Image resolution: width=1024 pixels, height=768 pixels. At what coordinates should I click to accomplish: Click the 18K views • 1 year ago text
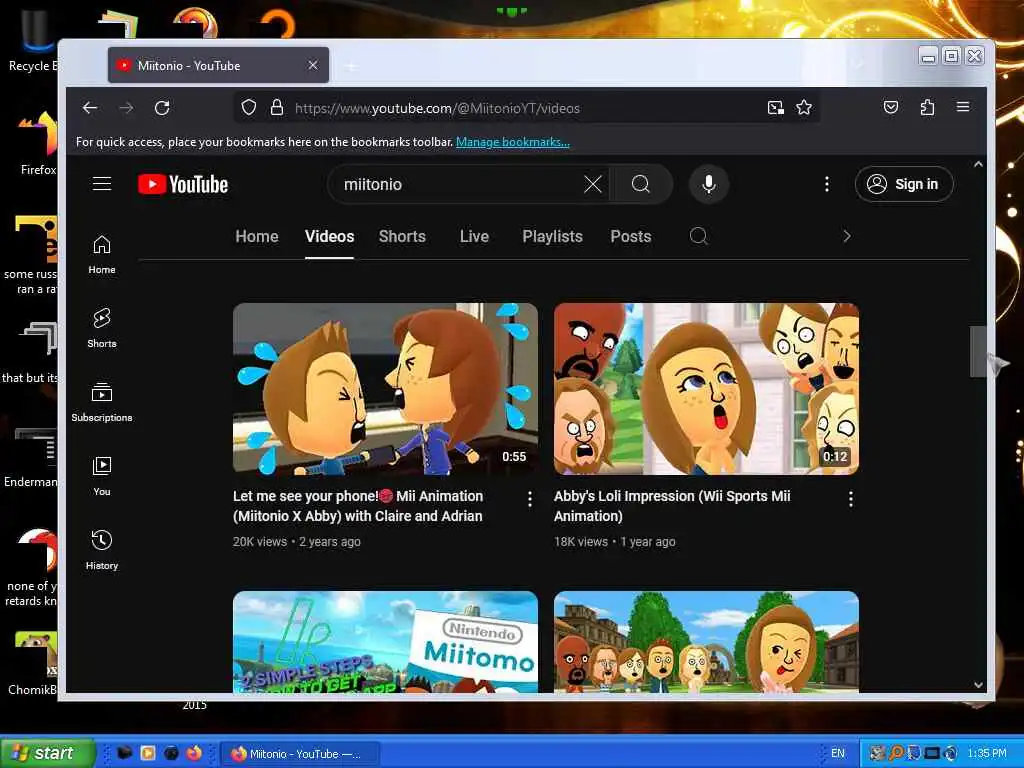615,541
